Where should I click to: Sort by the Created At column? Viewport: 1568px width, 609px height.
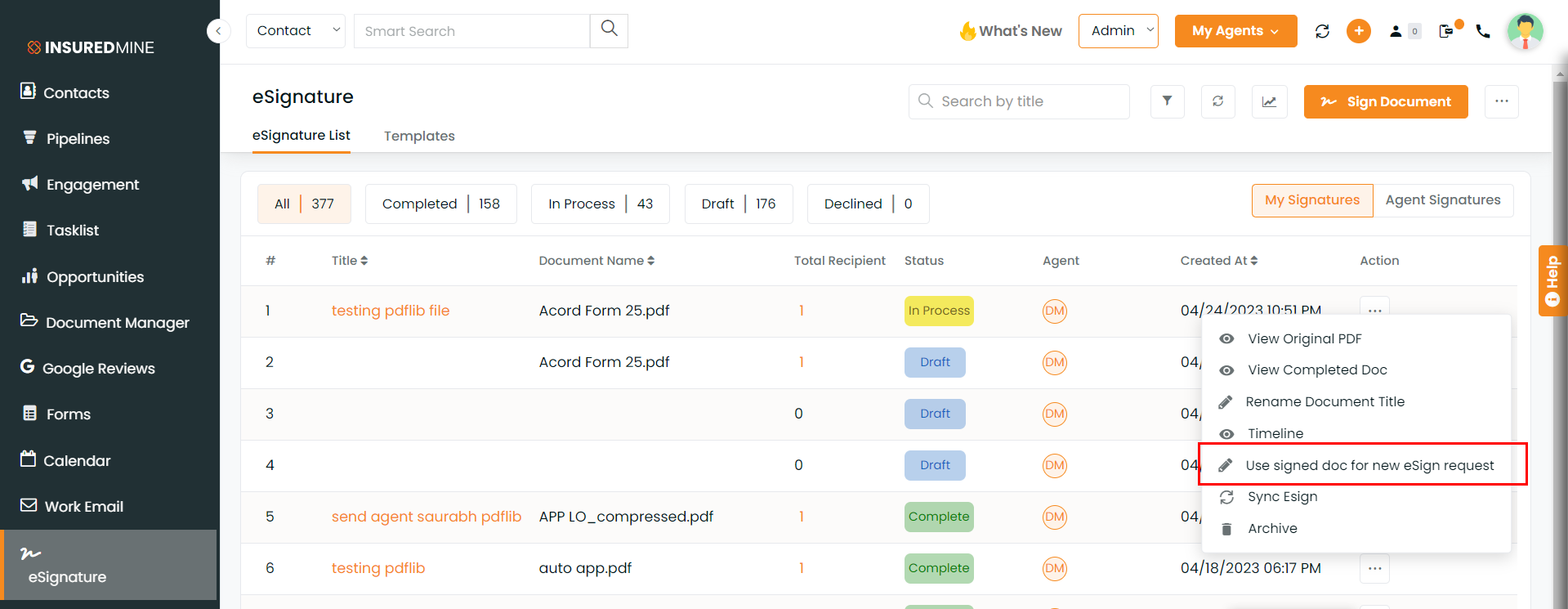1219,261
